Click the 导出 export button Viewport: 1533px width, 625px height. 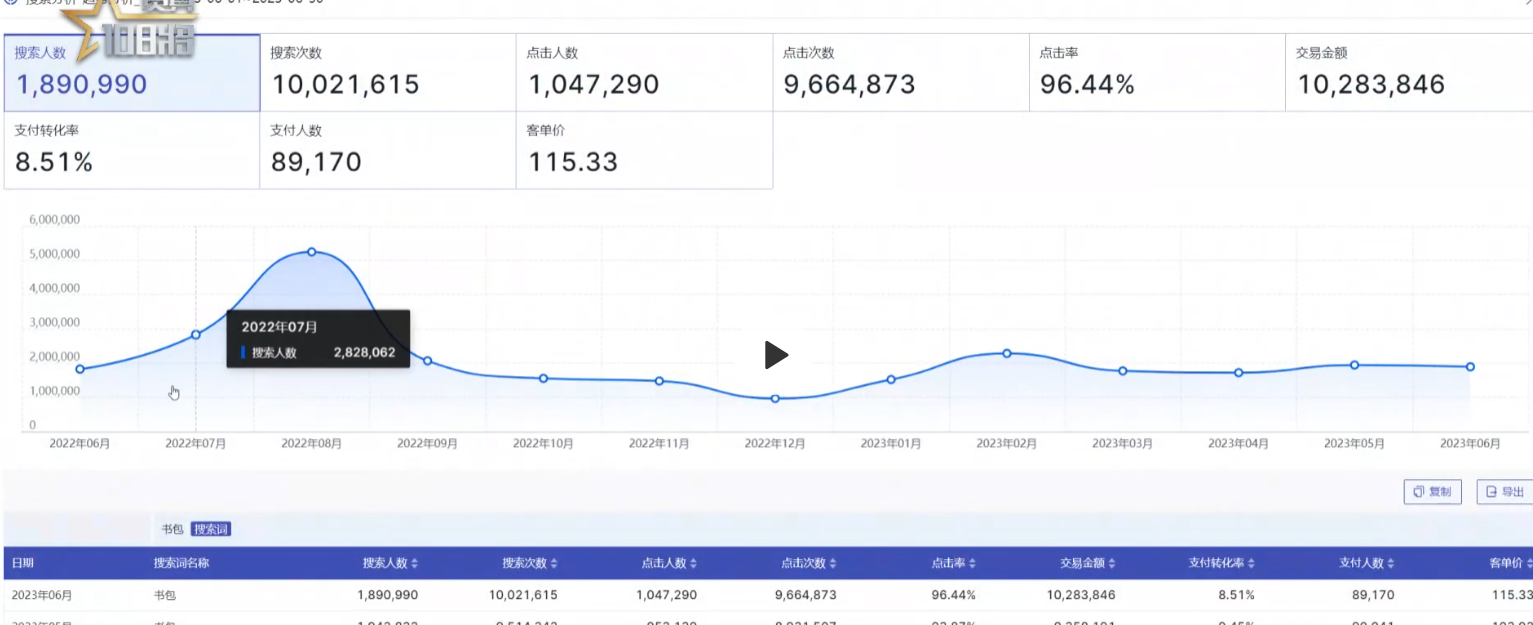point(1504,492)
